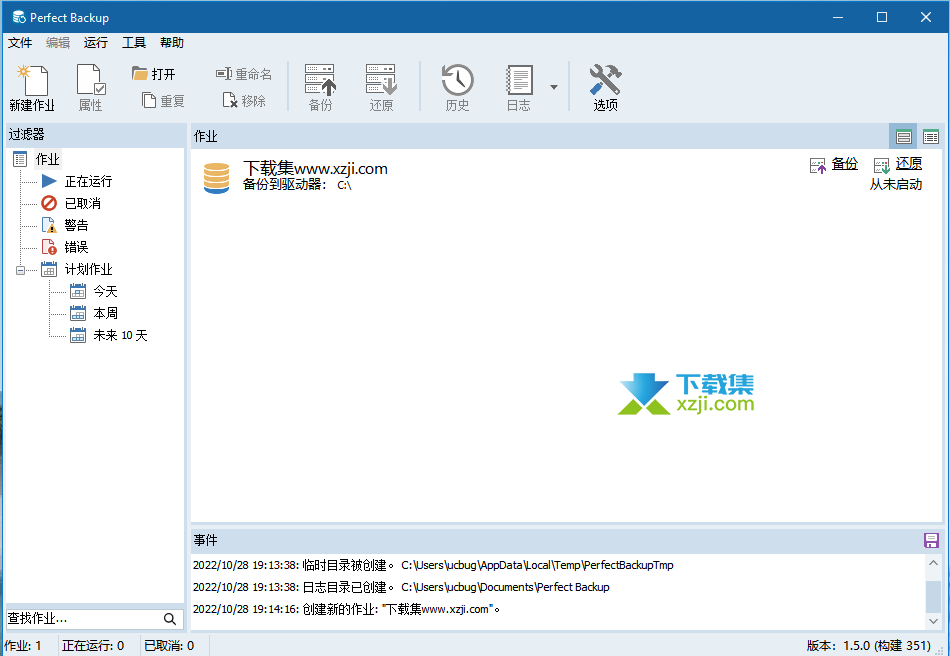The height and width of the screenshot is (656, 950).
Task: Filter jobs by 错误
Action: click(x=76, y=247)
